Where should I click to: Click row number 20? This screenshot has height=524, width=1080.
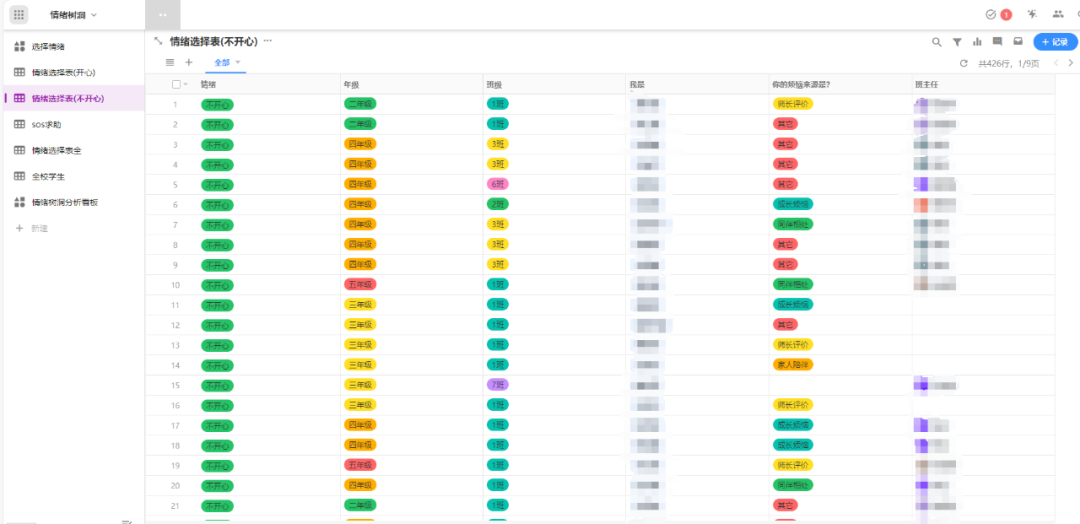176,485
